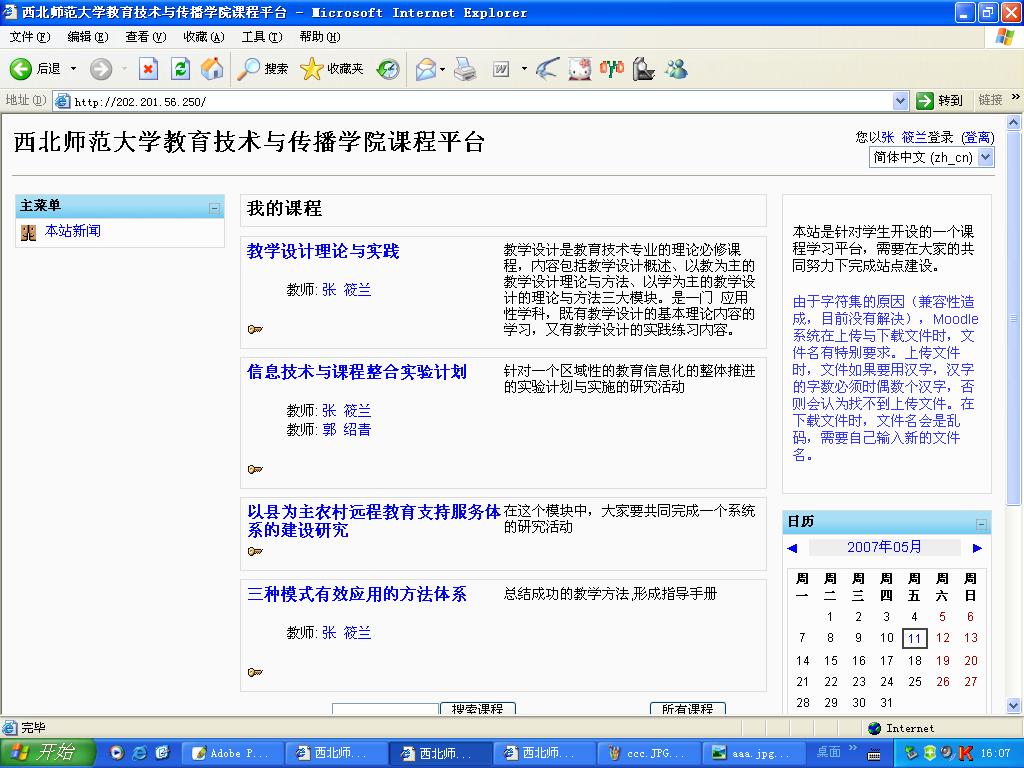Click the Windows 开始 Start button
This screenshot has width=1024, height=768.
tap(48, 753)
